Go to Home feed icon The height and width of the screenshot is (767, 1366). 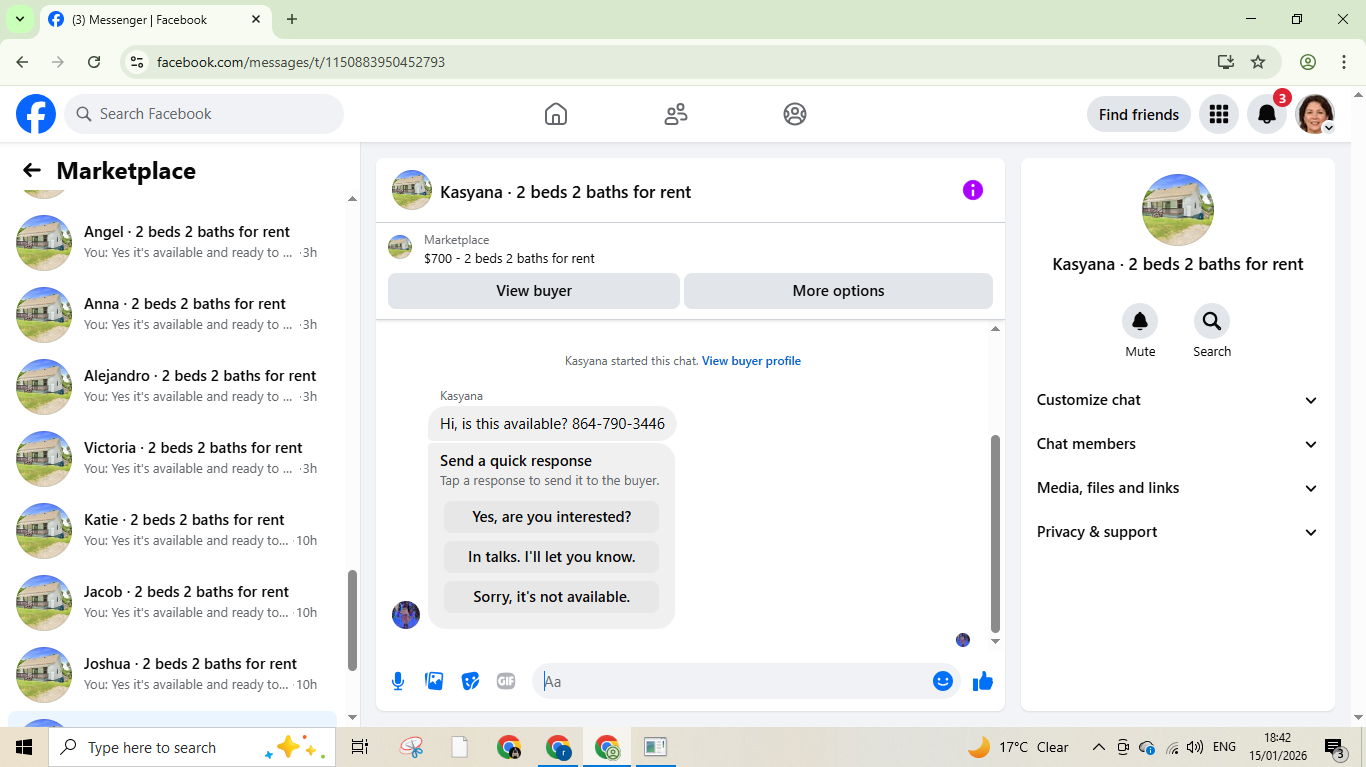pyautogui.click(x=556, y=114)
